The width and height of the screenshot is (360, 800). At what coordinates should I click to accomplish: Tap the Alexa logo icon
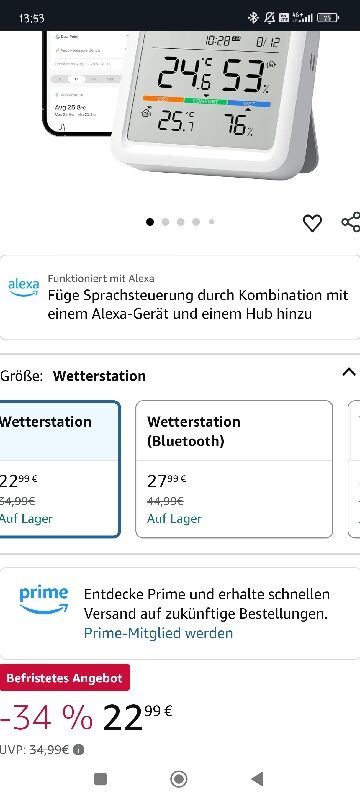point(23,287)
